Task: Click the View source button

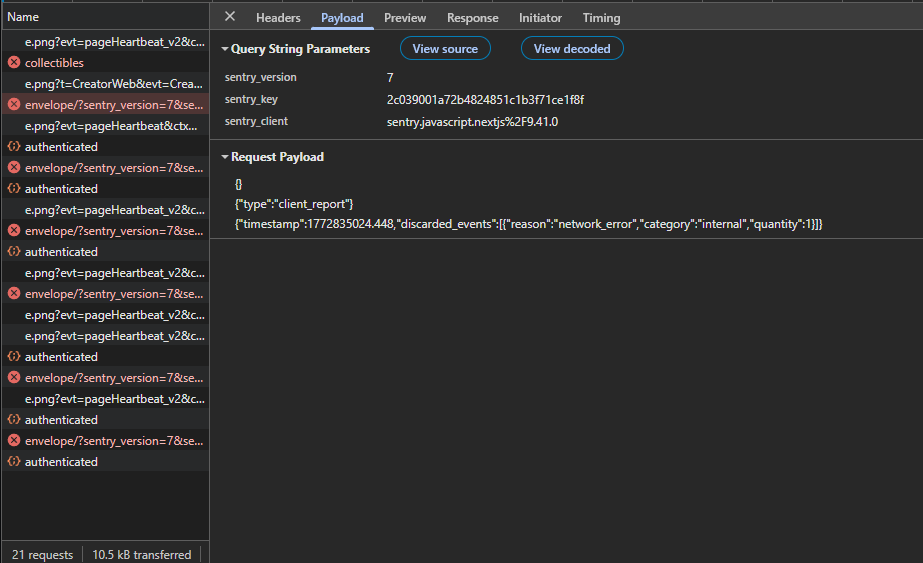Action: tap(445, 48)
